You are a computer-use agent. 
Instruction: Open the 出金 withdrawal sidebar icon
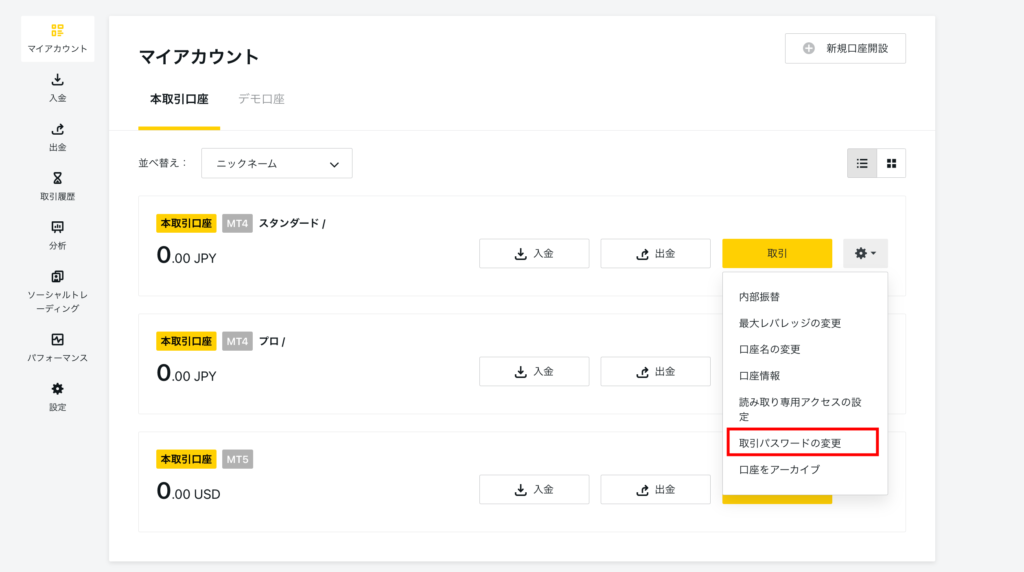click(x=57, y=137)
